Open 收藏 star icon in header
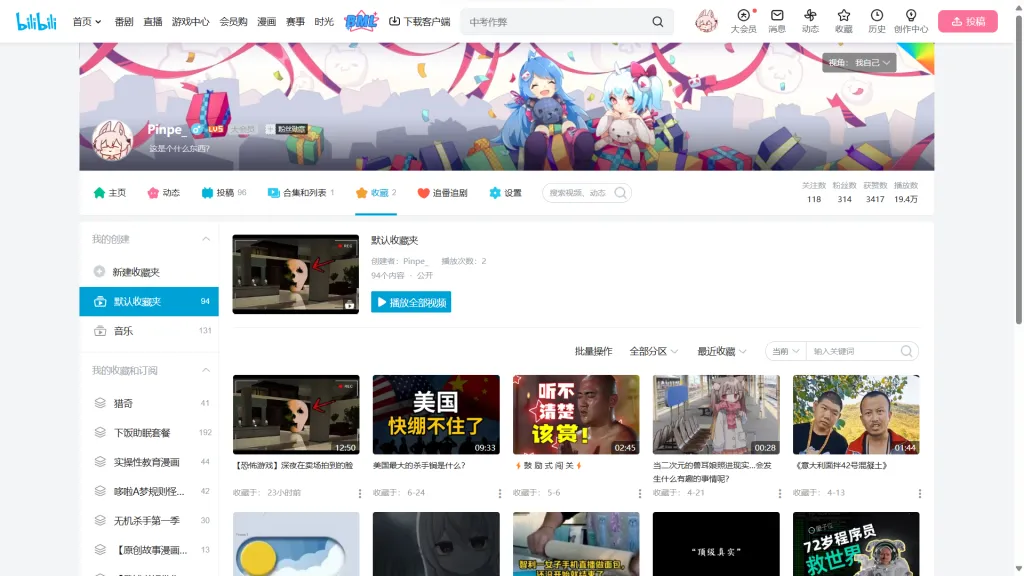 [844, 21]
